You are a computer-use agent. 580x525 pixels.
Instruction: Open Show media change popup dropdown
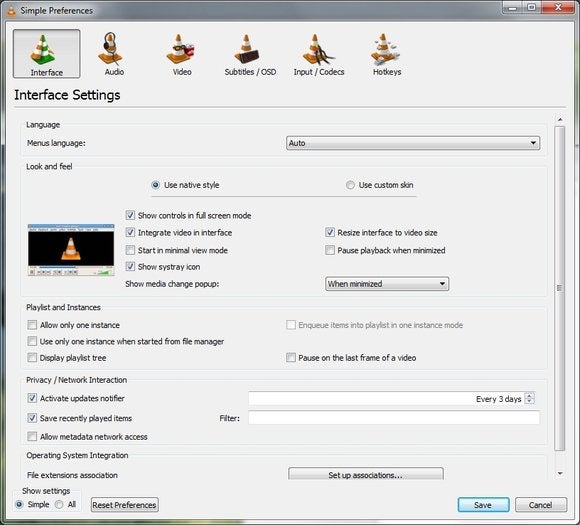(387, 284)
